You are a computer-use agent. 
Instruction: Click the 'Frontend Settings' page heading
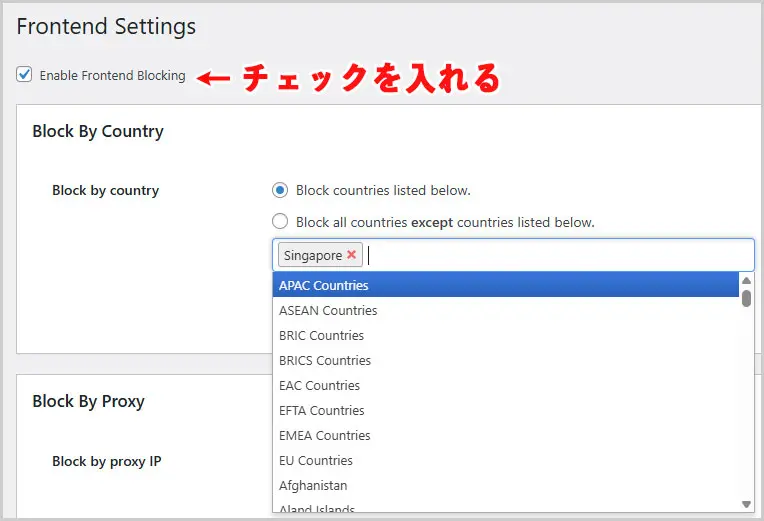tap(106, 26)
